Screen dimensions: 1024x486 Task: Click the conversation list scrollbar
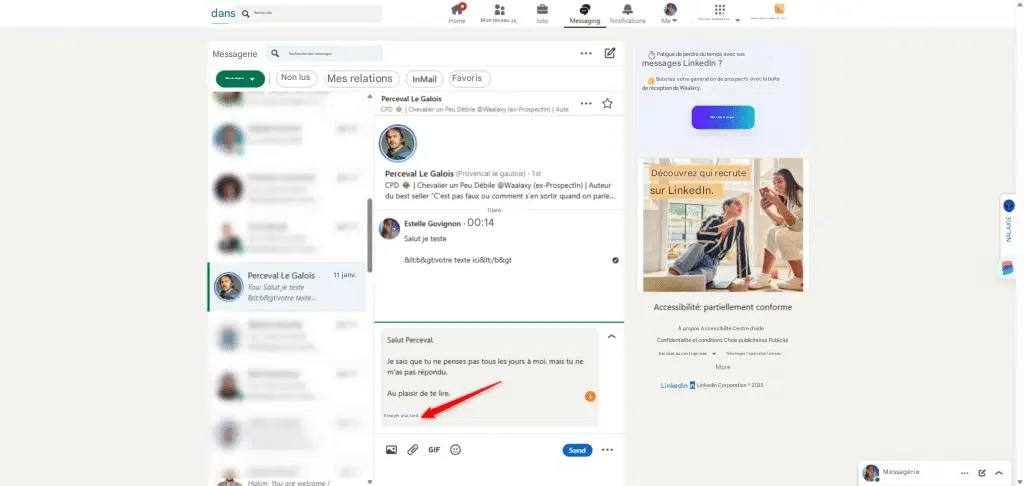tap(370, 235)
